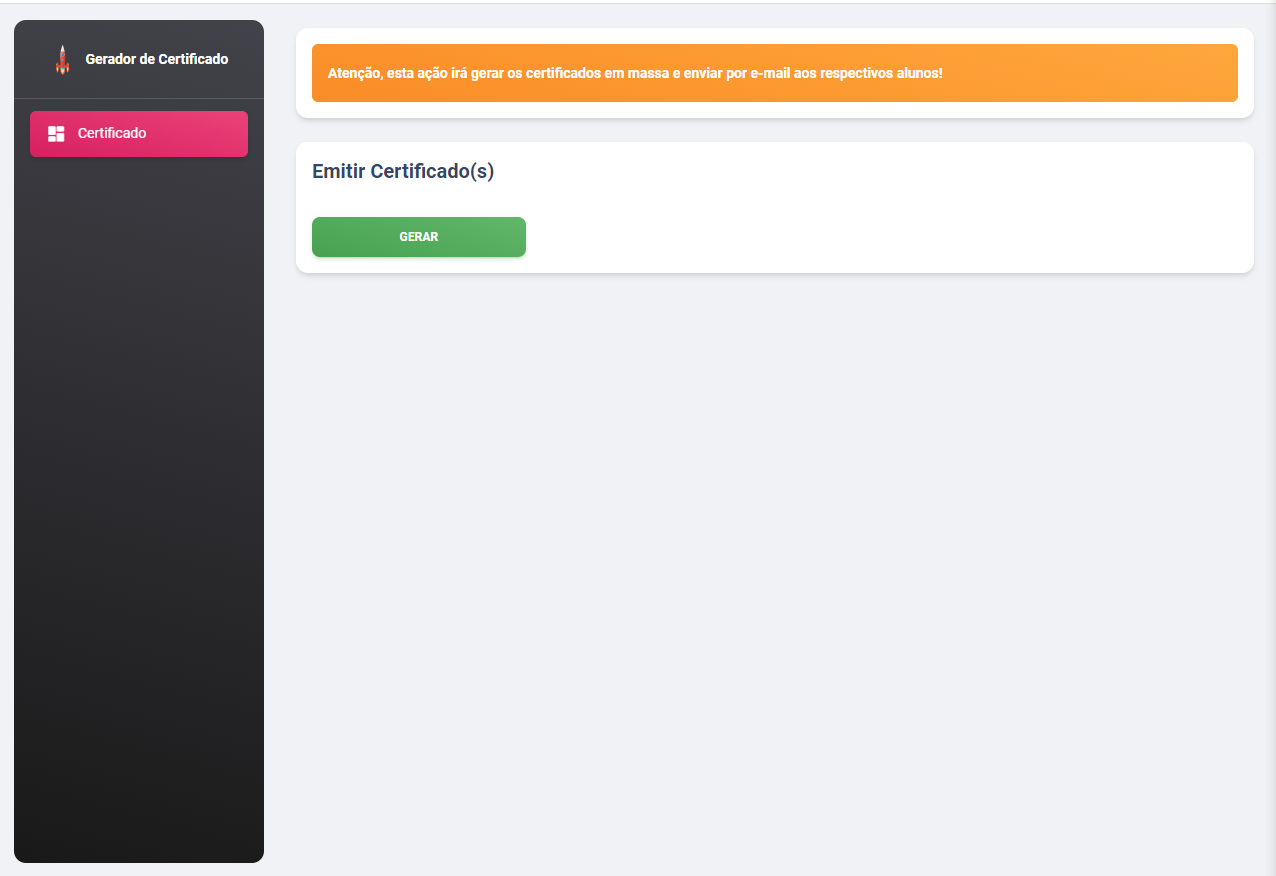
Task: Click the small rocket graphic at top left
Action: [x=63, y=58]
